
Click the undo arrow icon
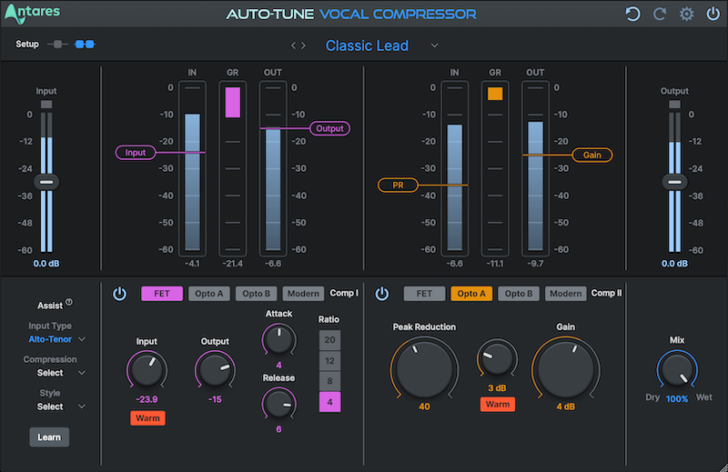pyautogui.click(x=632, y=14)
